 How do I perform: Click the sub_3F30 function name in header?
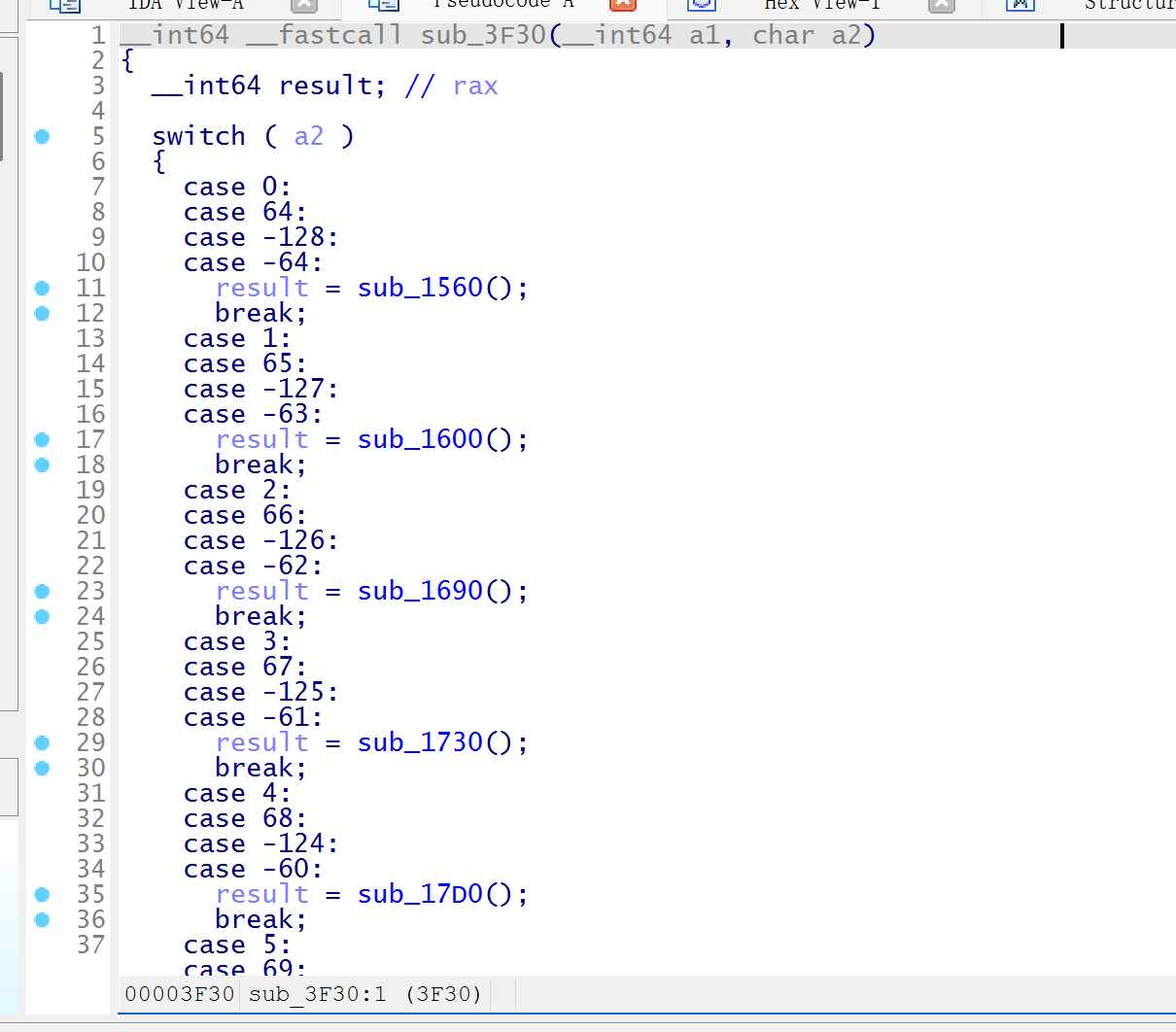tap(483, 36)
